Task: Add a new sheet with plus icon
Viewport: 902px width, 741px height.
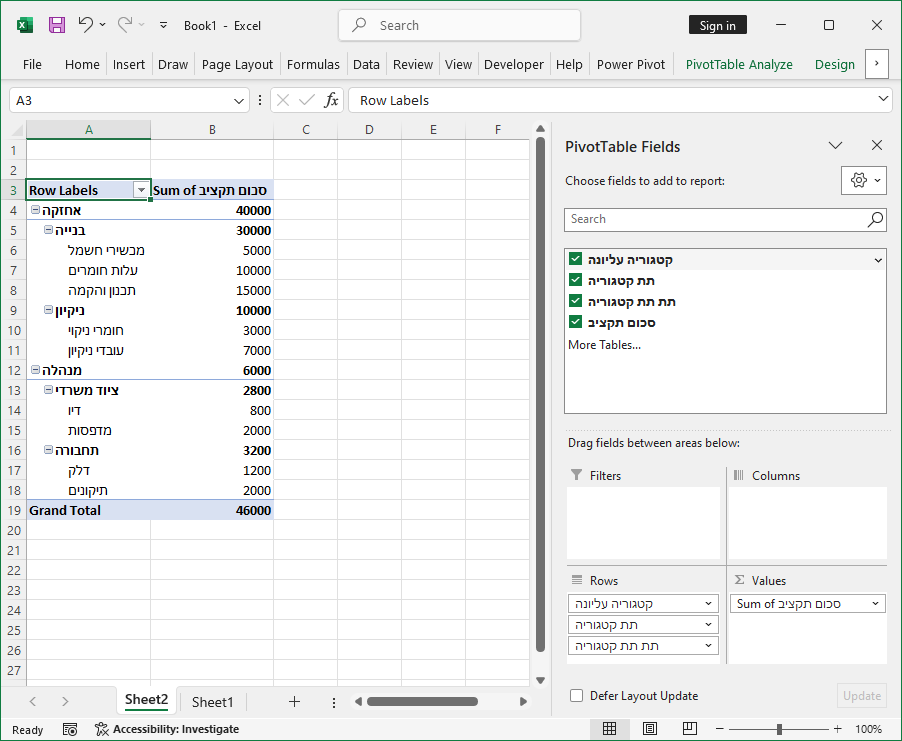Action: point(294,702)
